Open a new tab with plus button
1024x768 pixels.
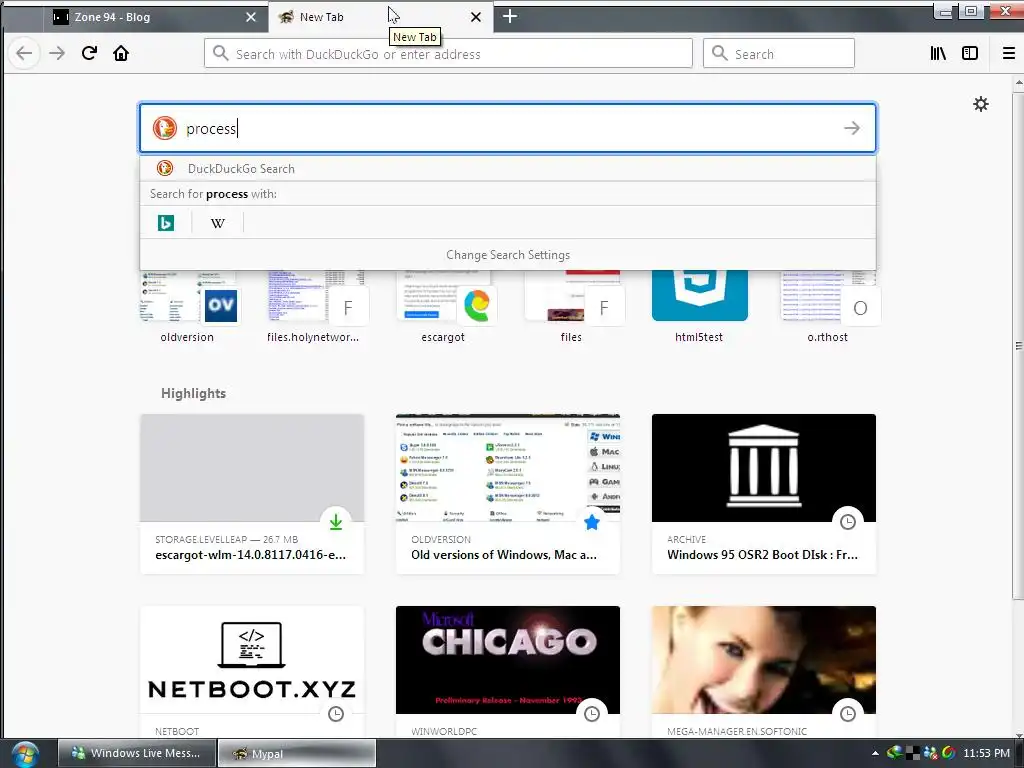(x=510, y=17)
